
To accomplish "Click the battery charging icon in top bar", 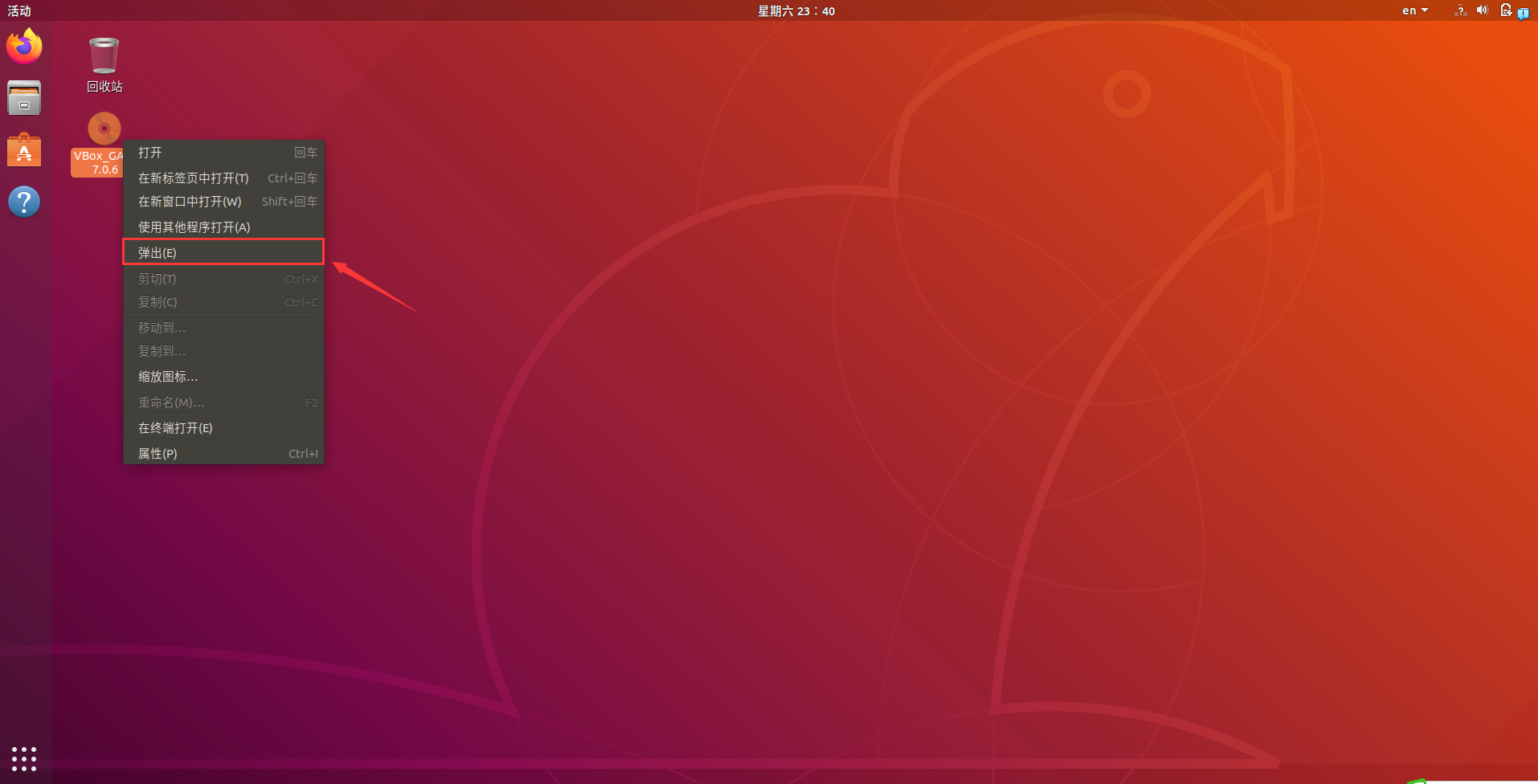I will 1505,10.
